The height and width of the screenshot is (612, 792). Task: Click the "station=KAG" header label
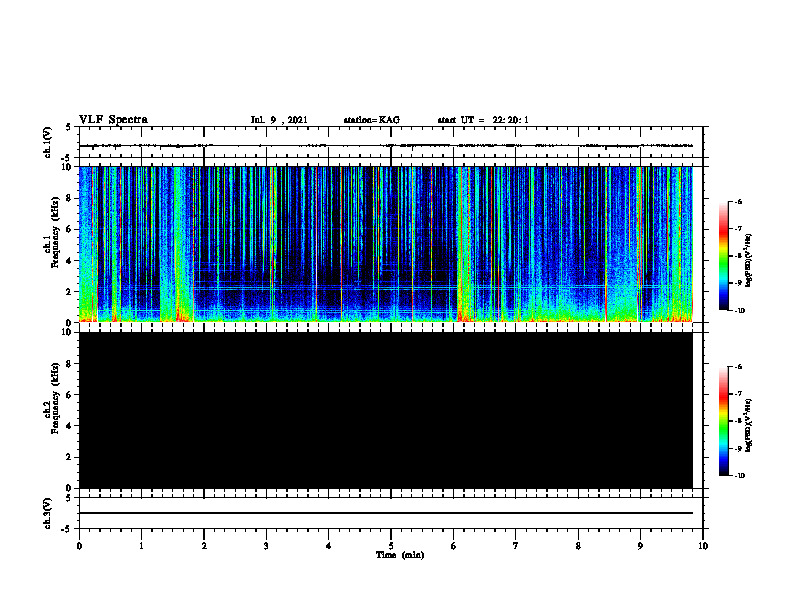372,120
